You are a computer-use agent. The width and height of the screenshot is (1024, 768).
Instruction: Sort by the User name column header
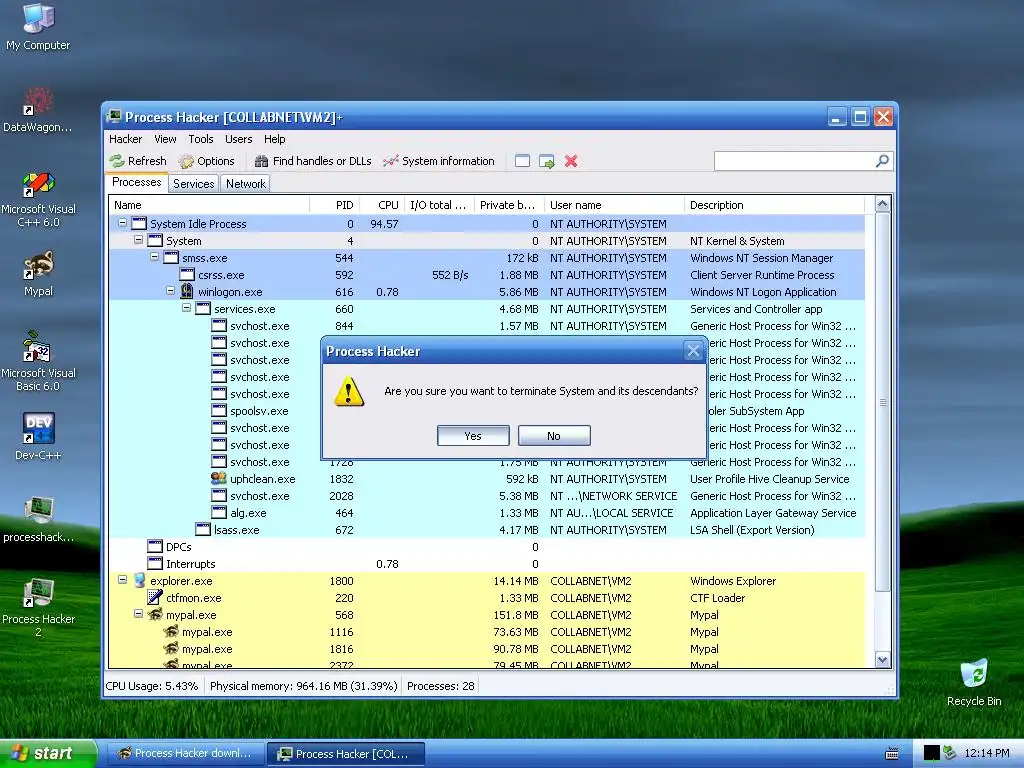(x=614, y=205)
